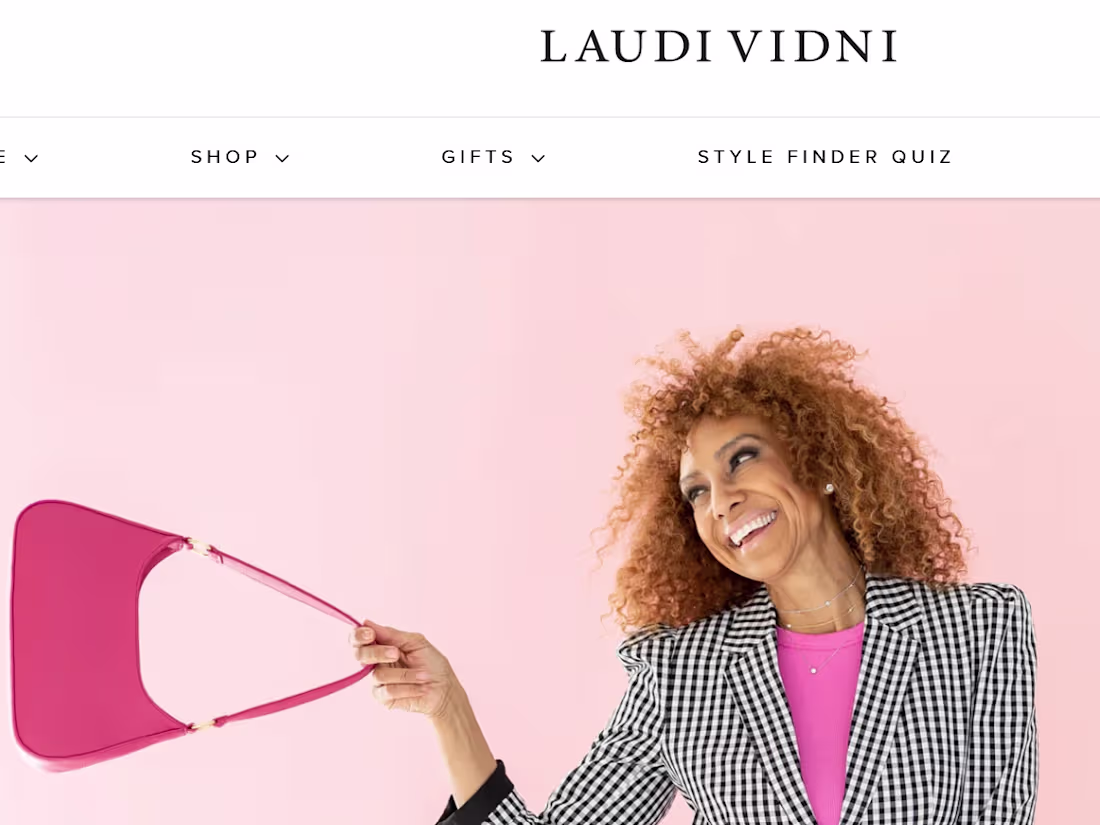
Task: Open the Style Finder Quiz link
Action: [825, 156]
